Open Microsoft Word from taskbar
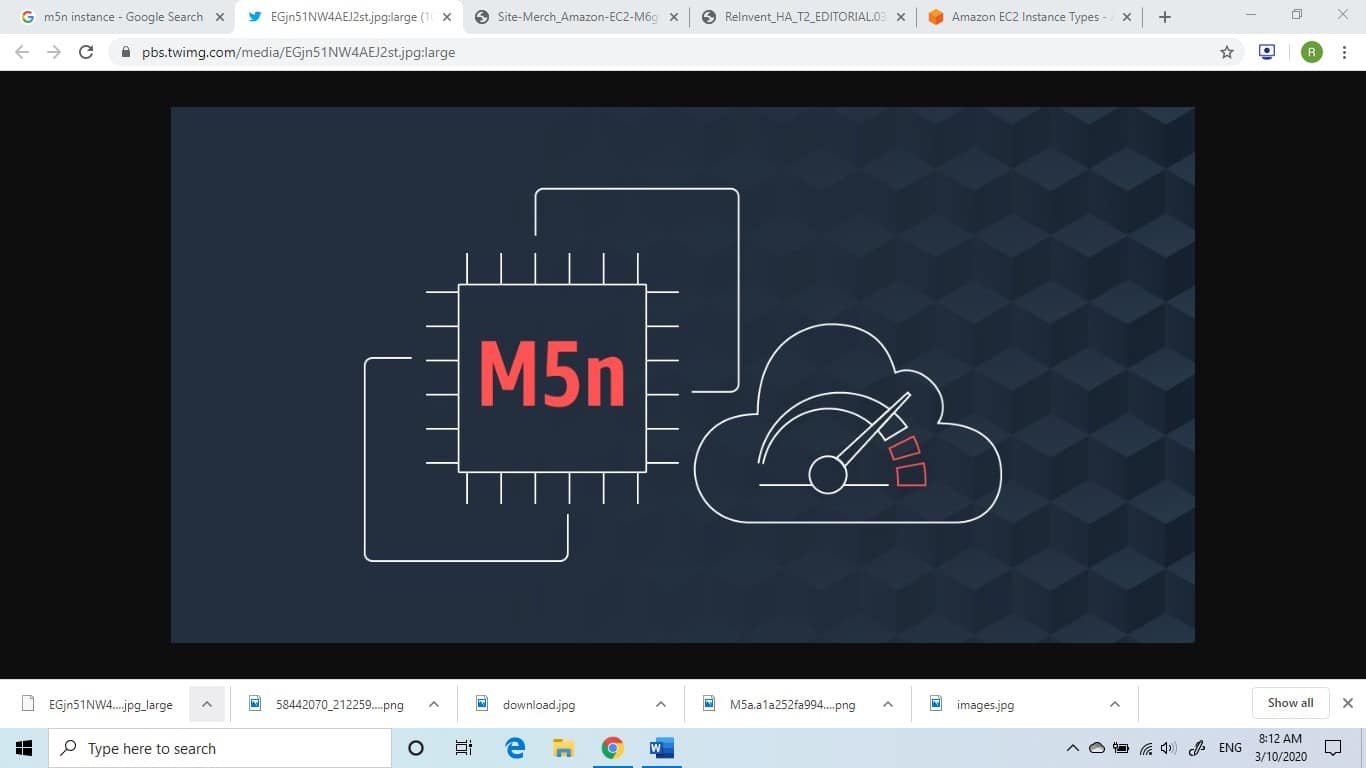The width and height of the screenshot is (1366, 768). (661, 748)
